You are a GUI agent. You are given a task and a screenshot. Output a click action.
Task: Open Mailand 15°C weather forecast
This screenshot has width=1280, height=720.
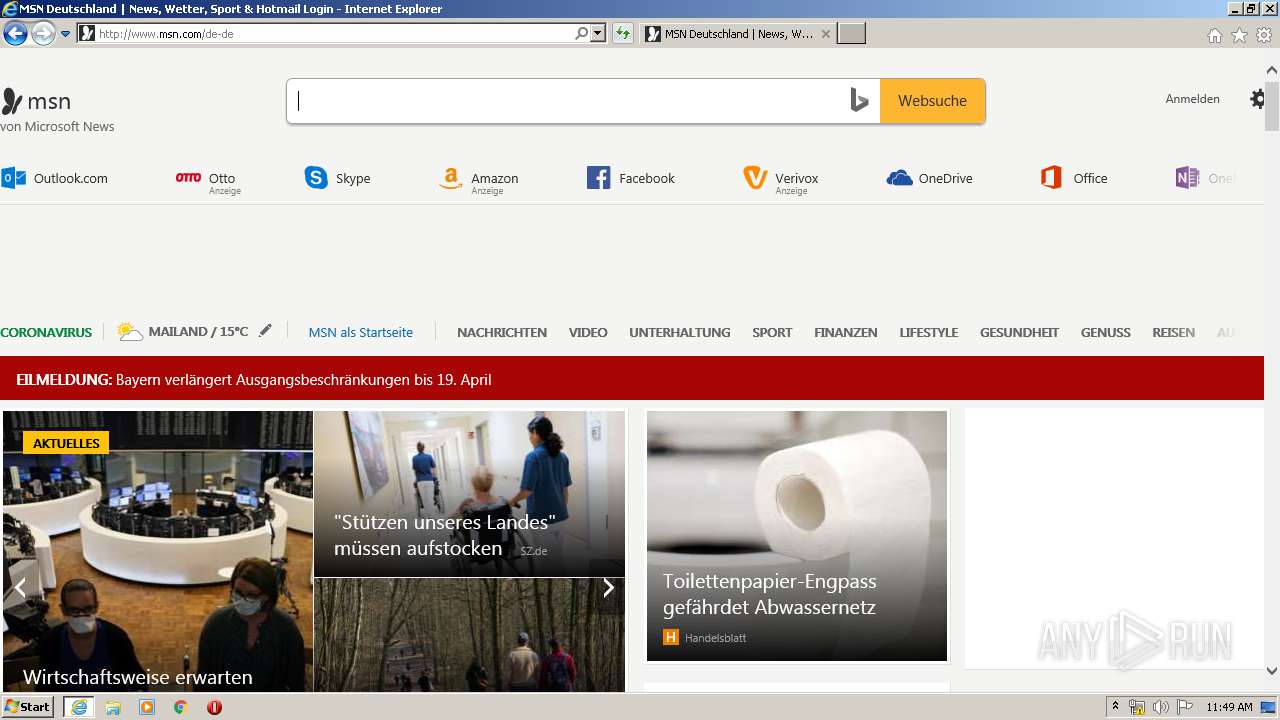183,331
